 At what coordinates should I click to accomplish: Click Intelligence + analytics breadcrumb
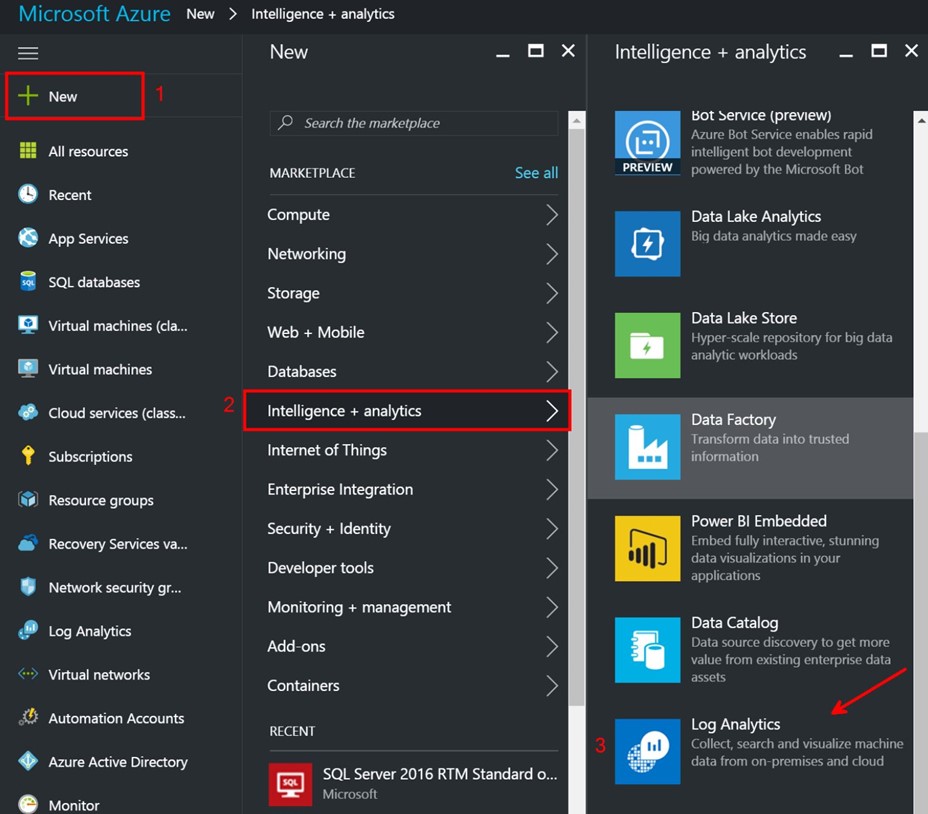point(323,14)
